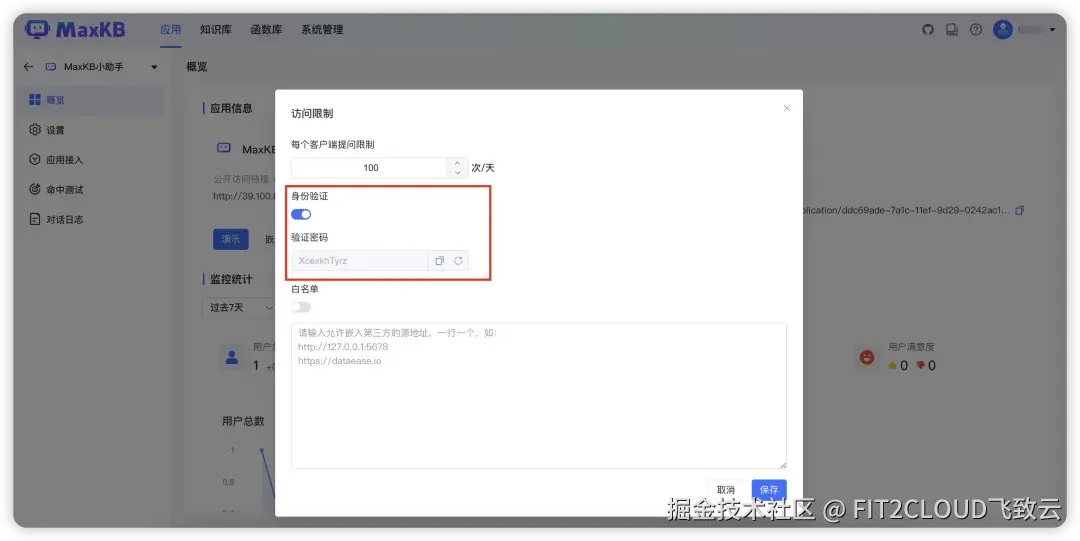Copy the verification password
Viewport: 1080px width, 541px height.
(x=439, y=261)
